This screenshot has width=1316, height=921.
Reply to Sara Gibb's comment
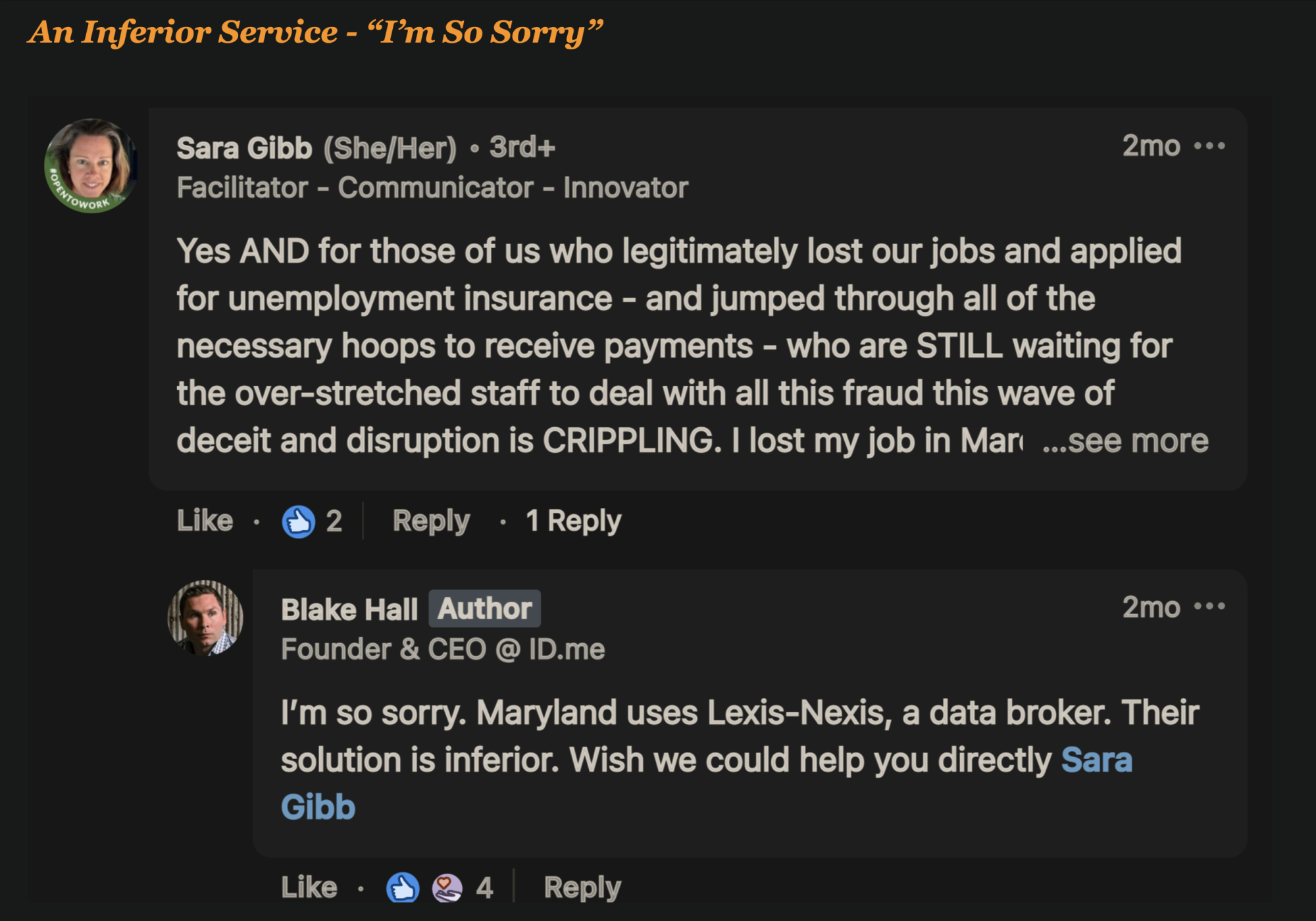click(x=431, y=521)
